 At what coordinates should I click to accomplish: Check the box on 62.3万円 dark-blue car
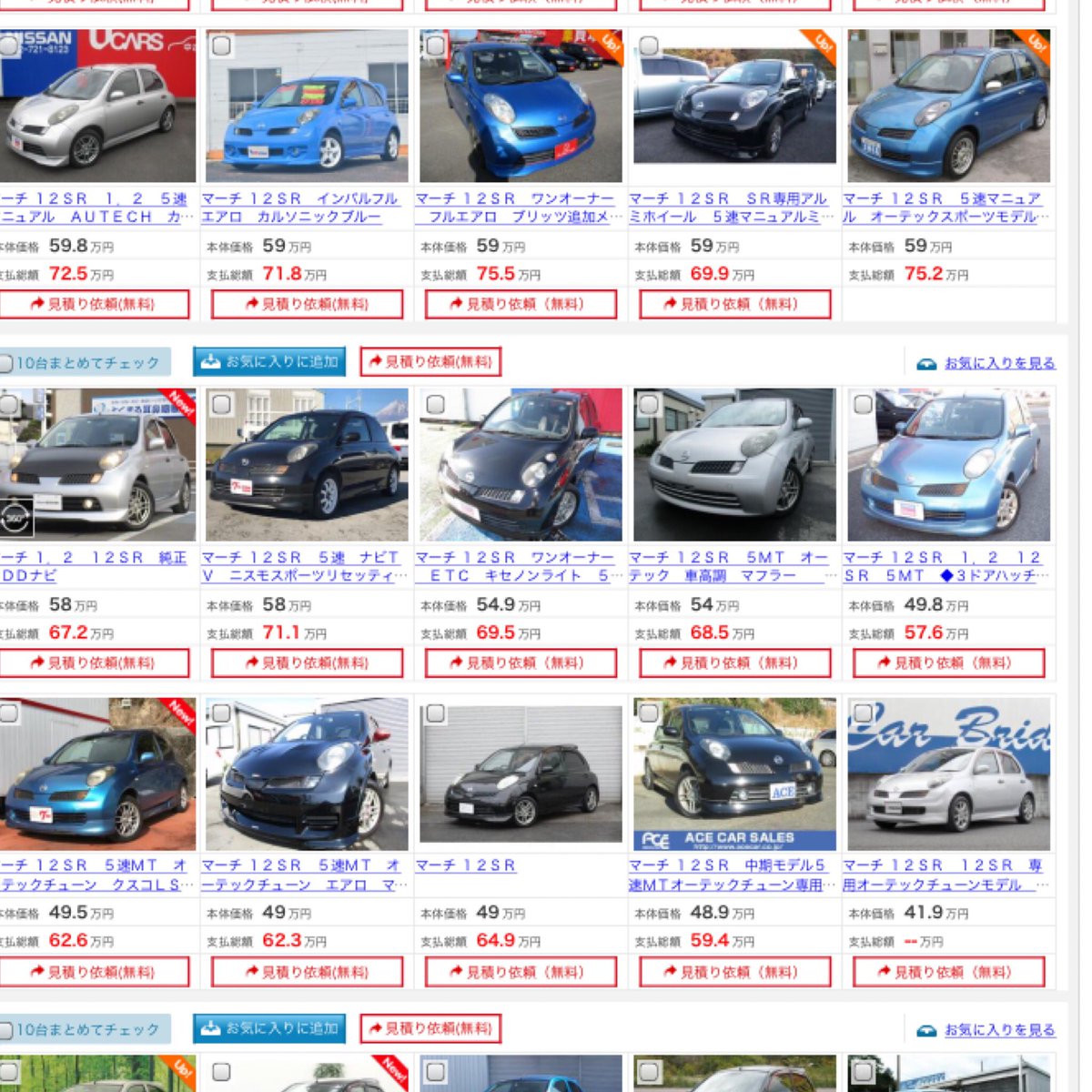[221, 713]
